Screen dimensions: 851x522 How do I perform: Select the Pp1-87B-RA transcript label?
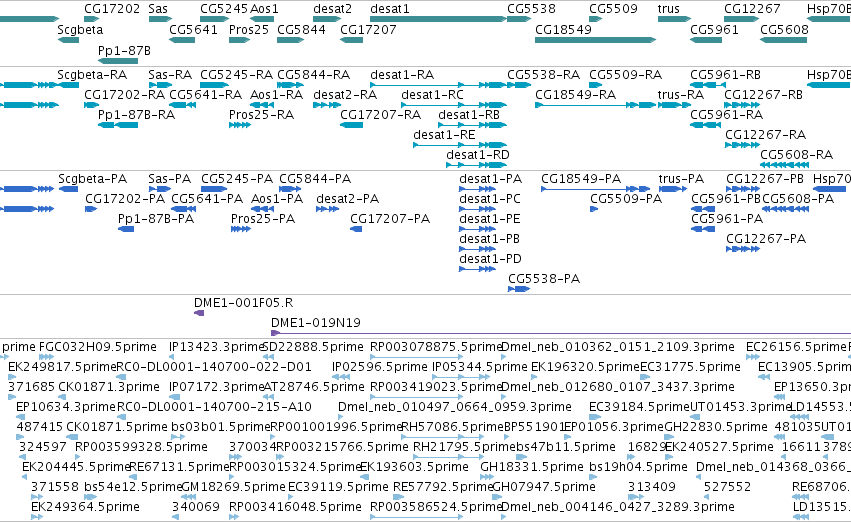[136, 115]
